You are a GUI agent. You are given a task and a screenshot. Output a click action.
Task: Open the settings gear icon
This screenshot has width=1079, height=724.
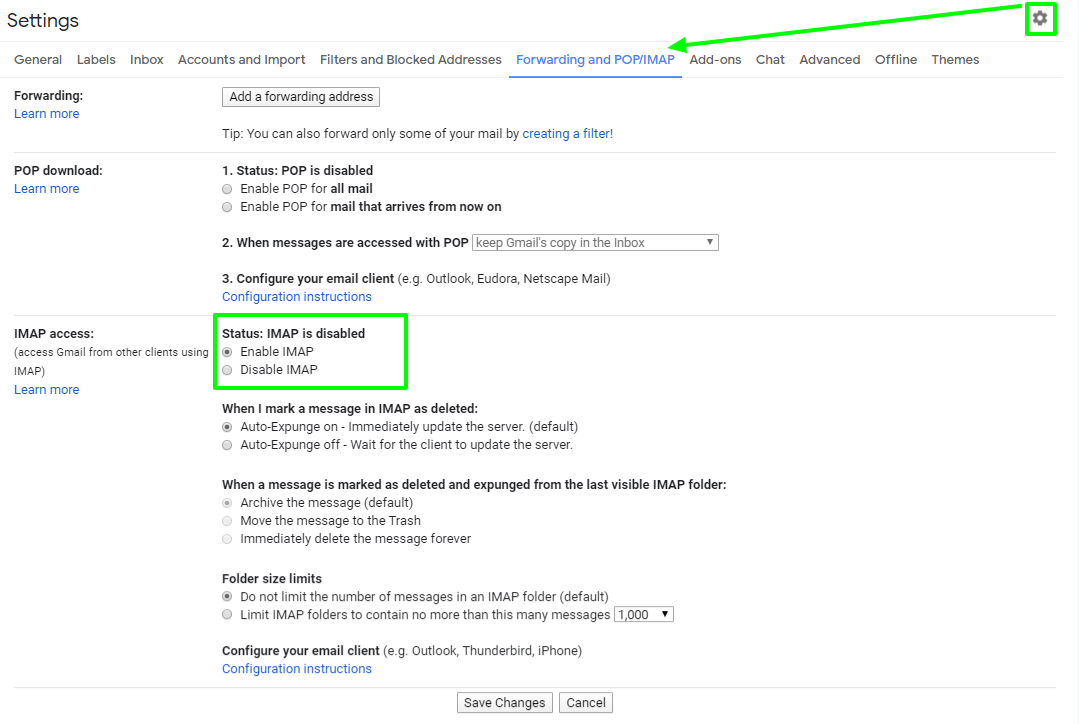click(x=1040, y=18)
